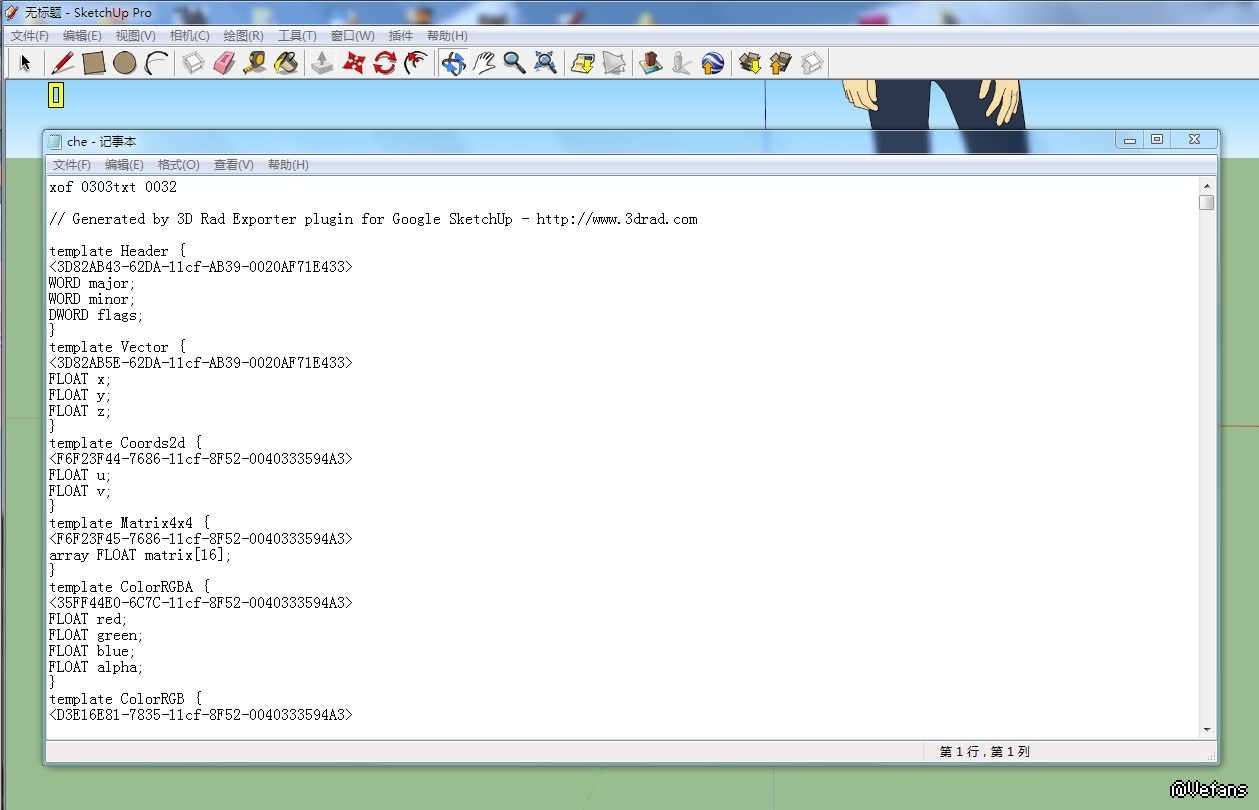Open the 工具(T) menu

click(297, 36)
